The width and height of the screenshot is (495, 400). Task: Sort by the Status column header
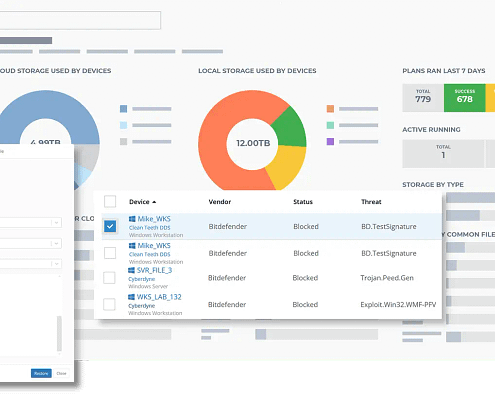point(303,202)
